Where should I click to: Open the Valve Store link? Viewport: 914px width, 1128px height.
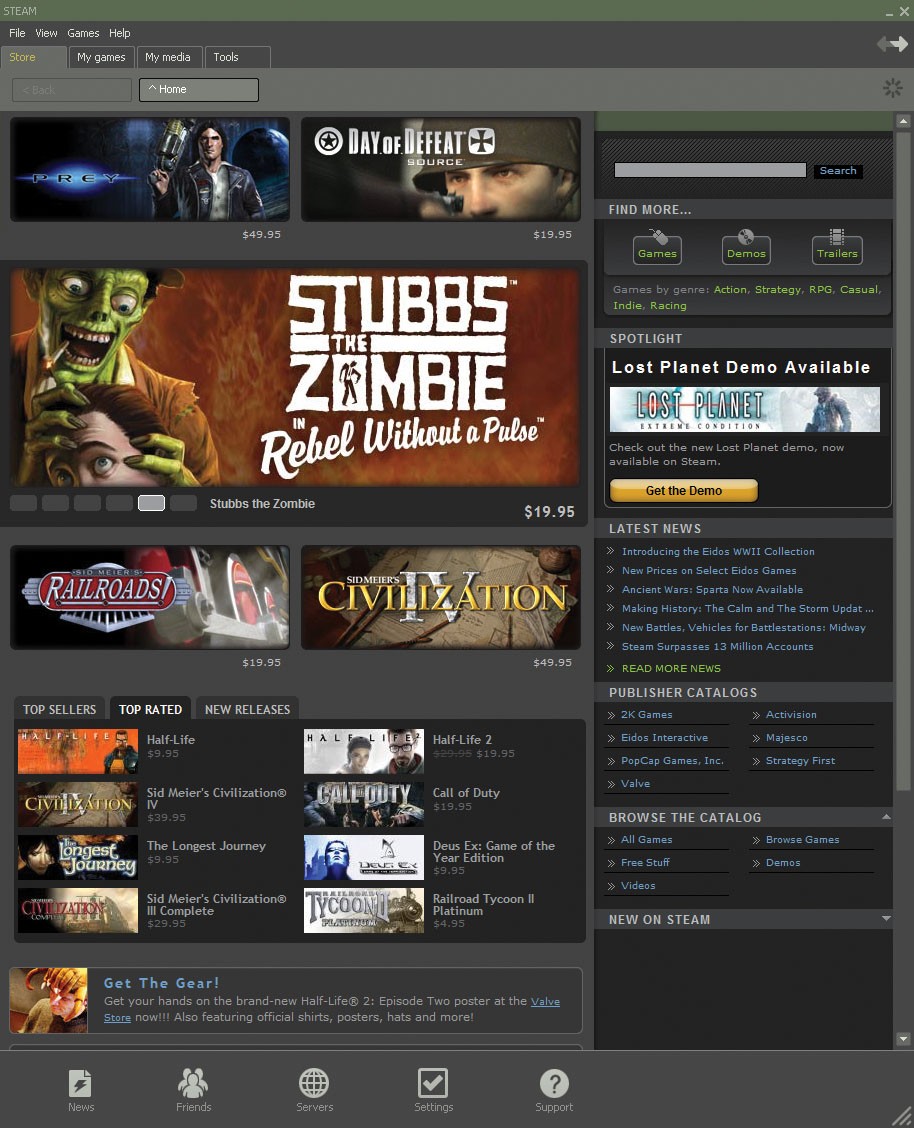click(545, 1001)
